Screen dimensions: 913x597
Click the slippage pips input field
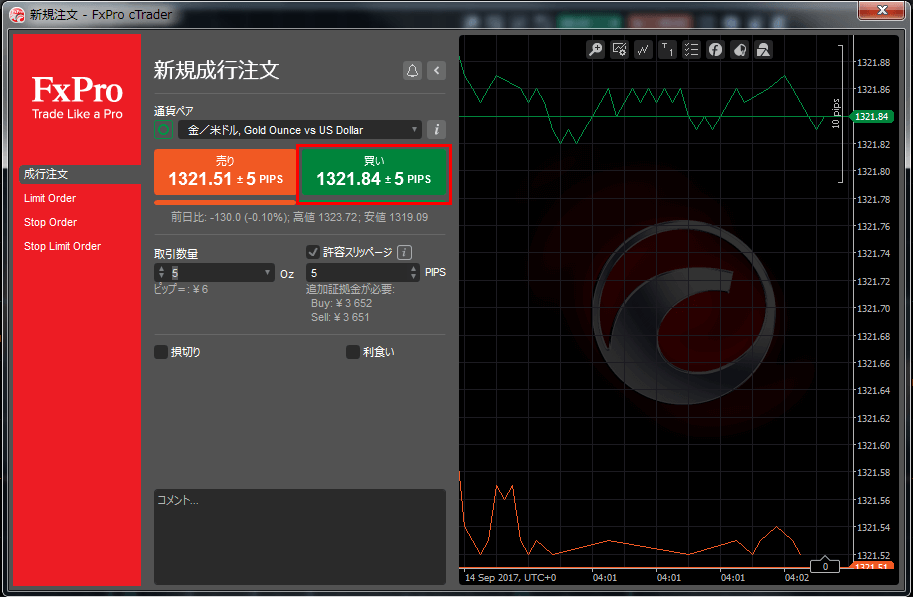(362, 273)
